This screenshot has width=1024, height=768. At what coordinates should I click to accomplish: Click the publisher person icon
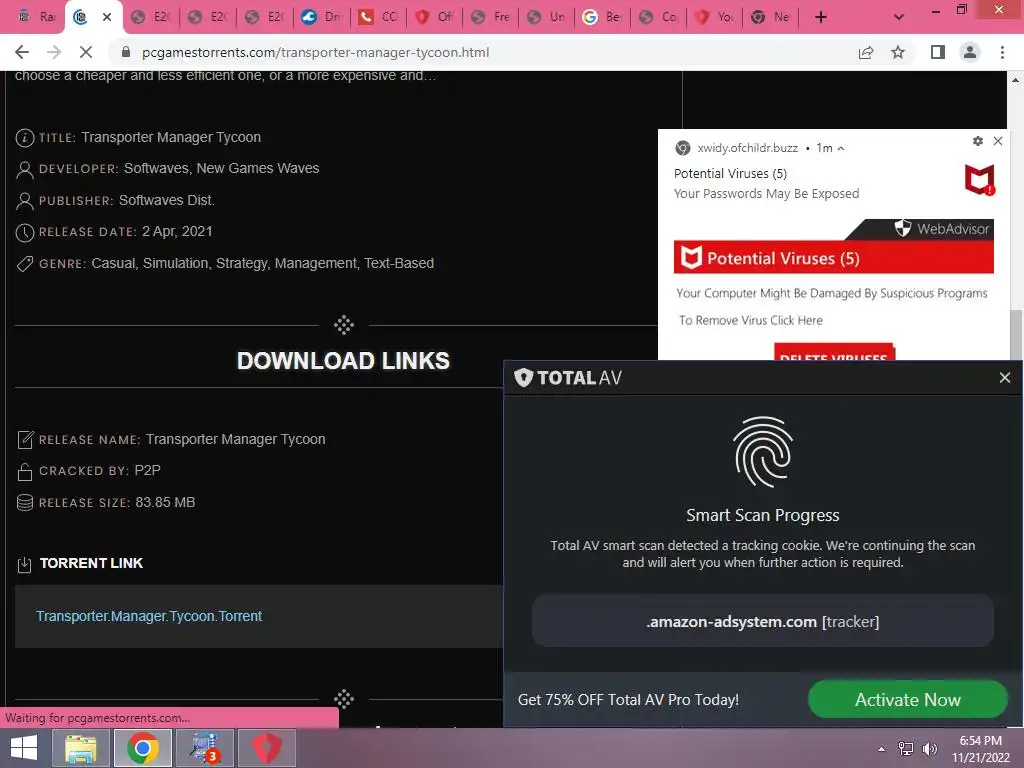pyautogui.click(x=24, y=200)
